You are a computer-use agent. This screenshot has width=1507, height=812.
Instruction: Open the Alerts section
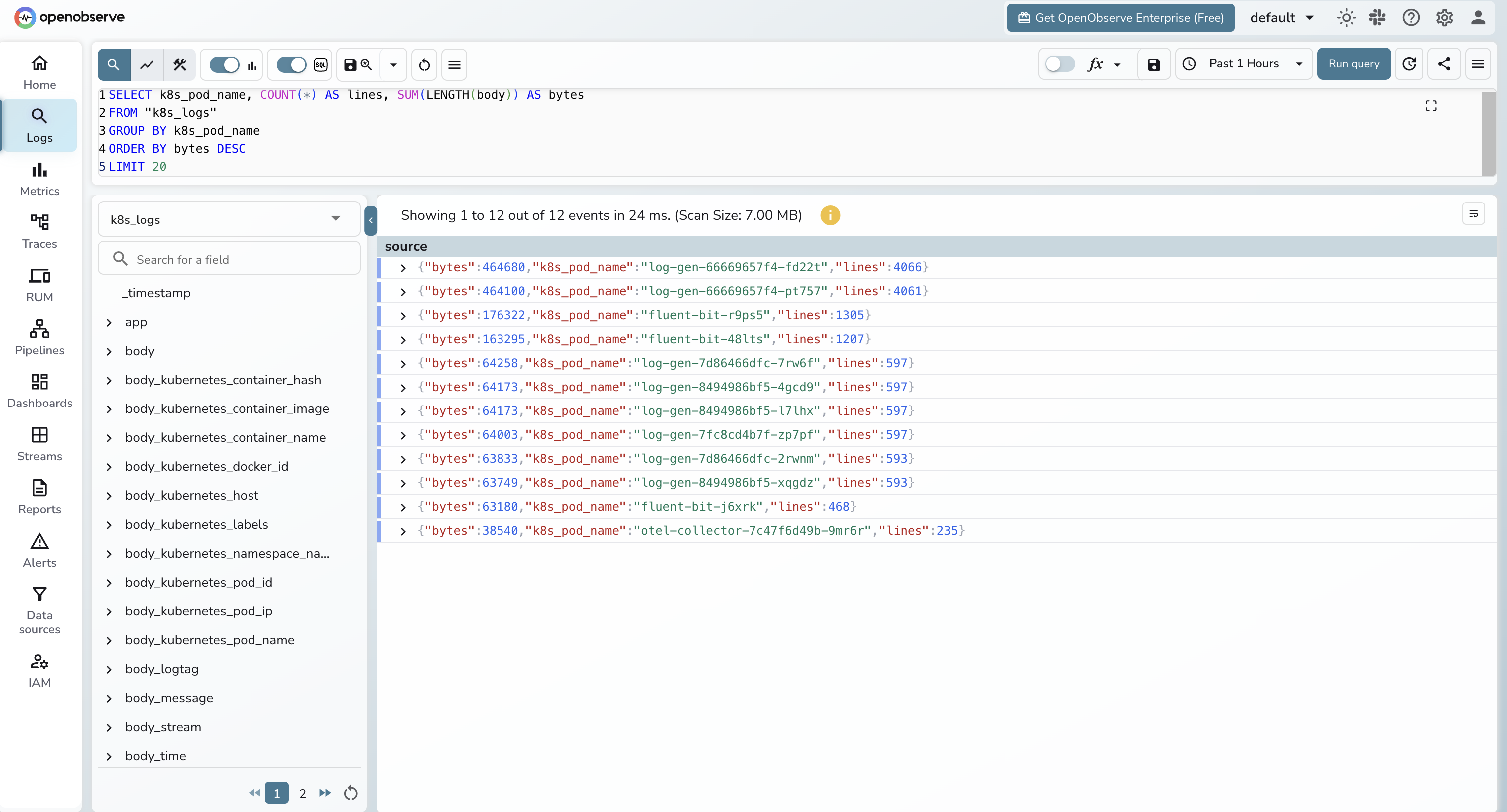(x=40, y=551)
